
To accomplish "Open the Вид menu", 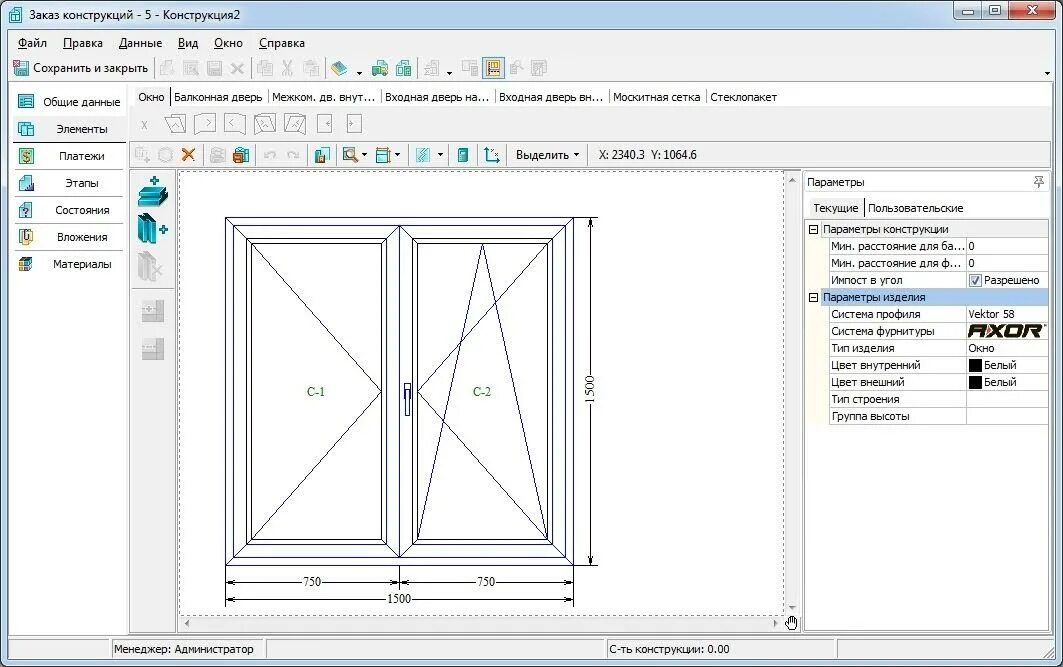I will tap(188, 43).
